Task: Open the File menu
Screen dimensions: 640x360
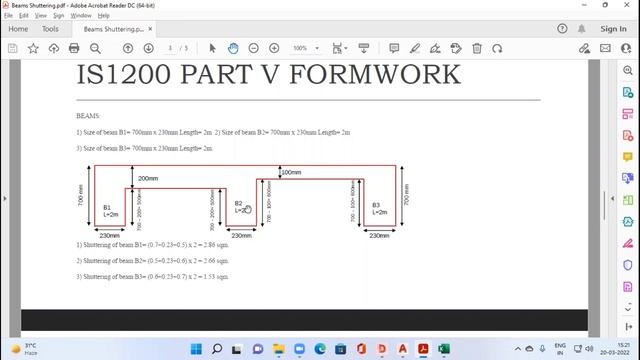Action: tap(8, 16)
